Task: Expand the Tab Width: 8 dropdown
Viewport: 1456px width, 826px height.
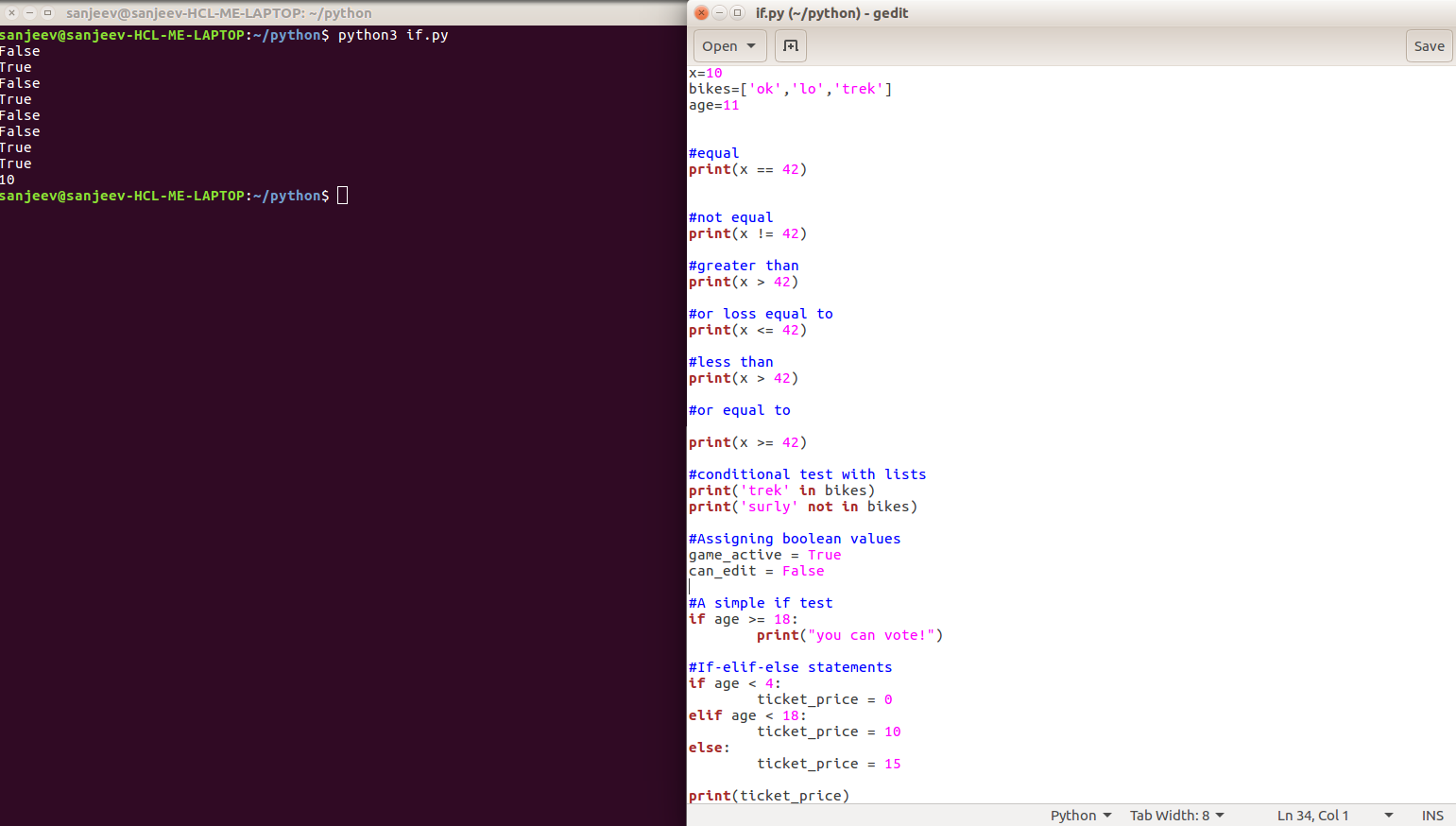Action: tap(1176, 815)
